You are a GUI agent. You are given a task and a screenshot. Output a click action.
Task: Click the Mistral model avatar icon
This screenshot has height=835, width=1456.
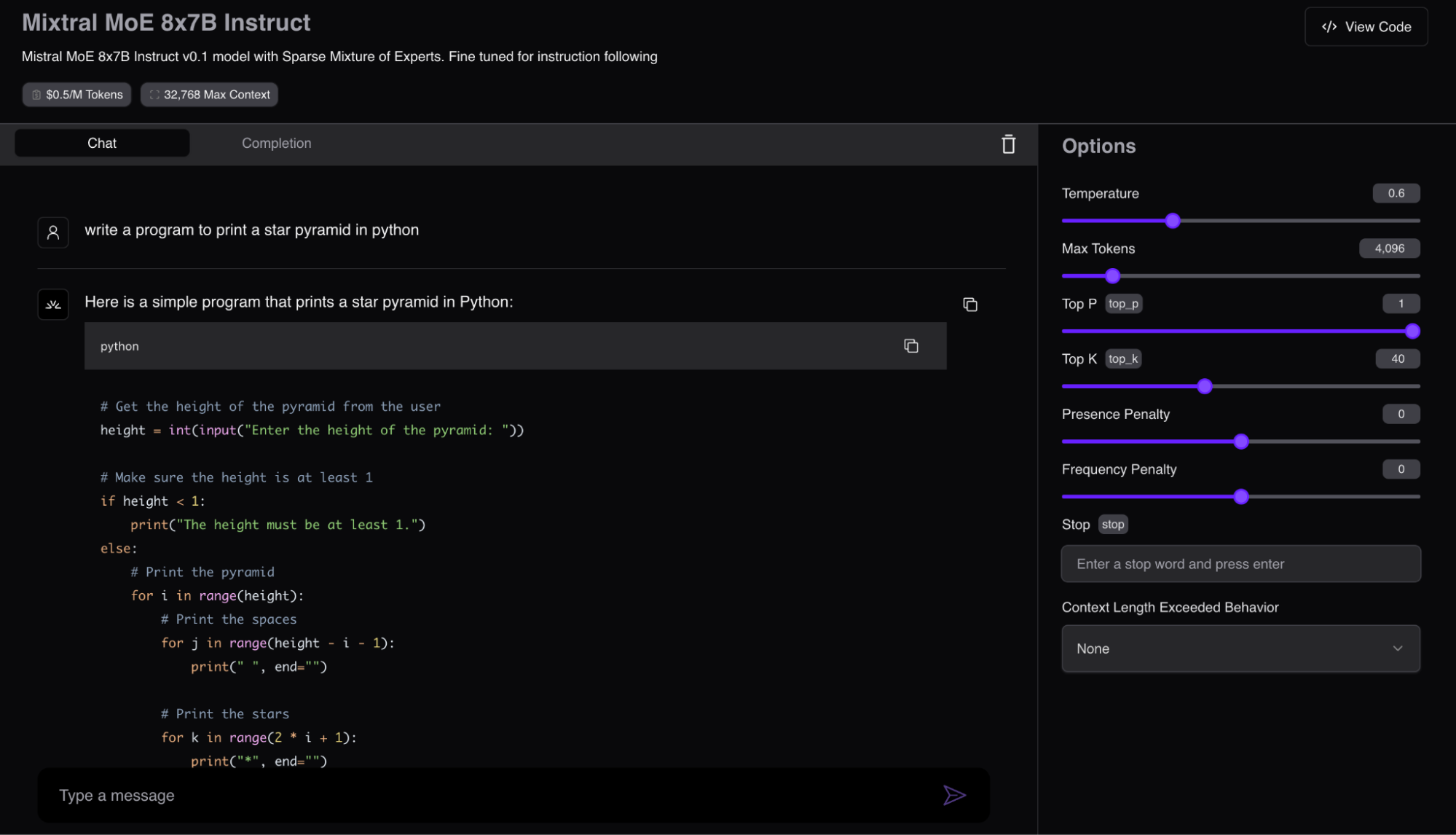tap(53, 305)
